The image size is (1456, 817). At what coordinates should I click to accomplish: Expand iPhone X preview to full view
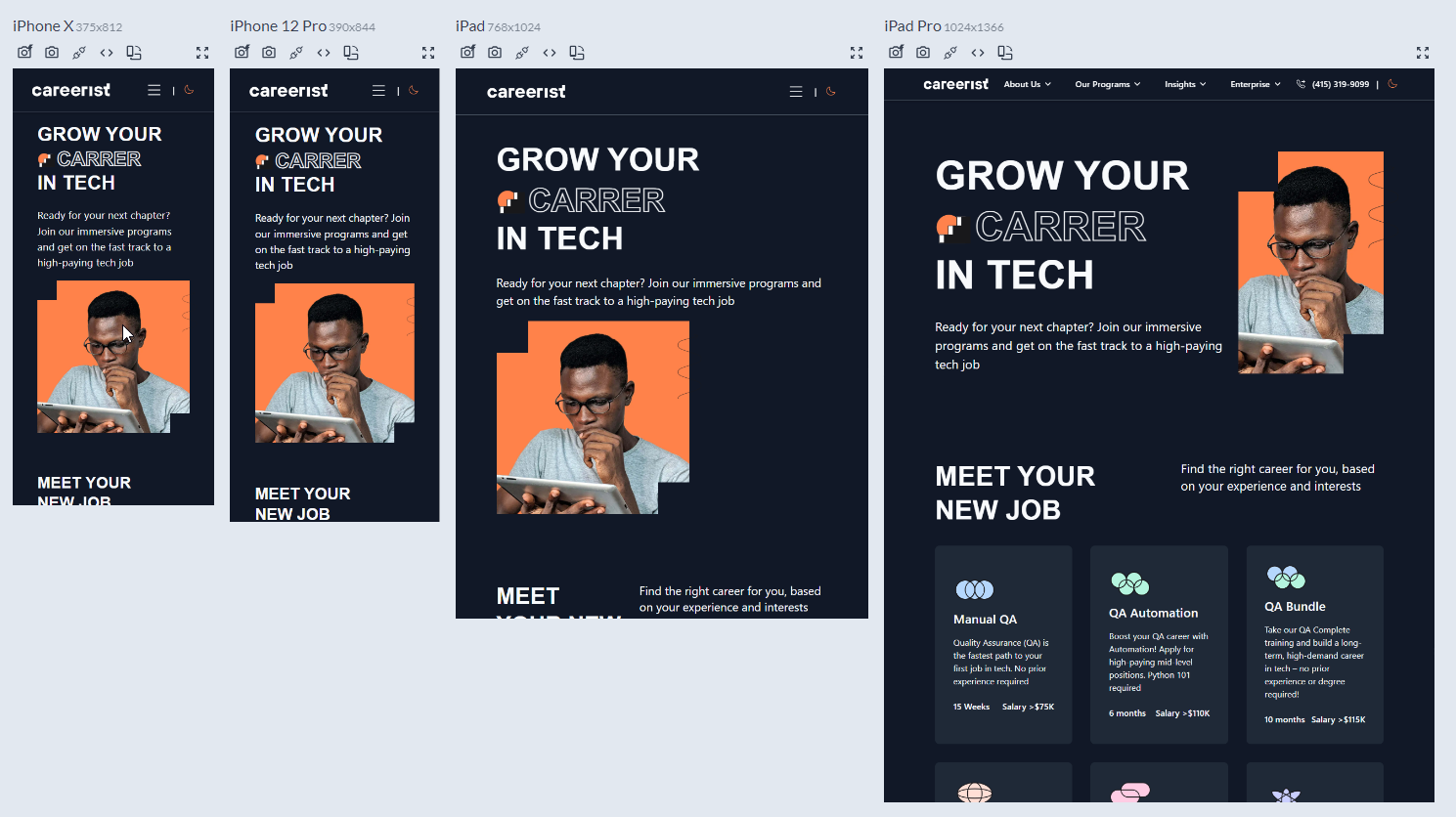(202, 53)
